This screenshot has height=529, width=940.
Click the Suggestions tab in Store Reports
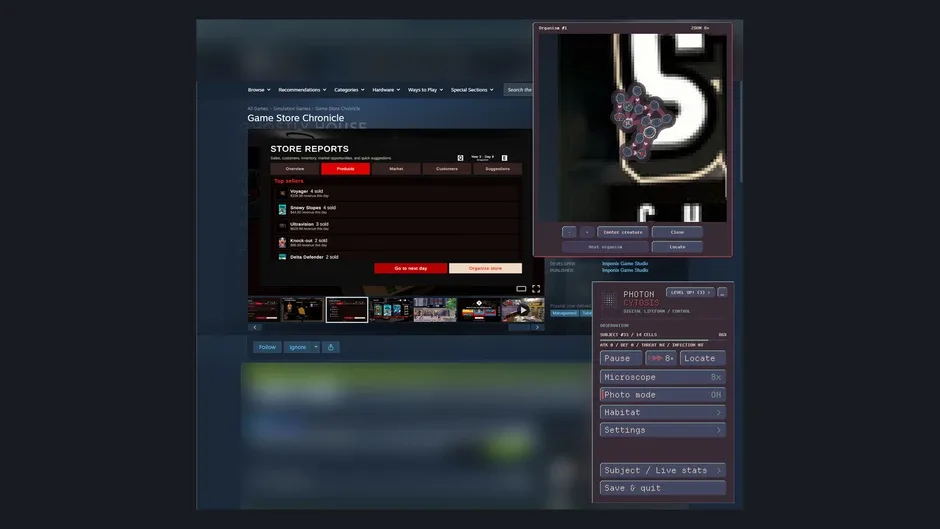pos(498,169)
